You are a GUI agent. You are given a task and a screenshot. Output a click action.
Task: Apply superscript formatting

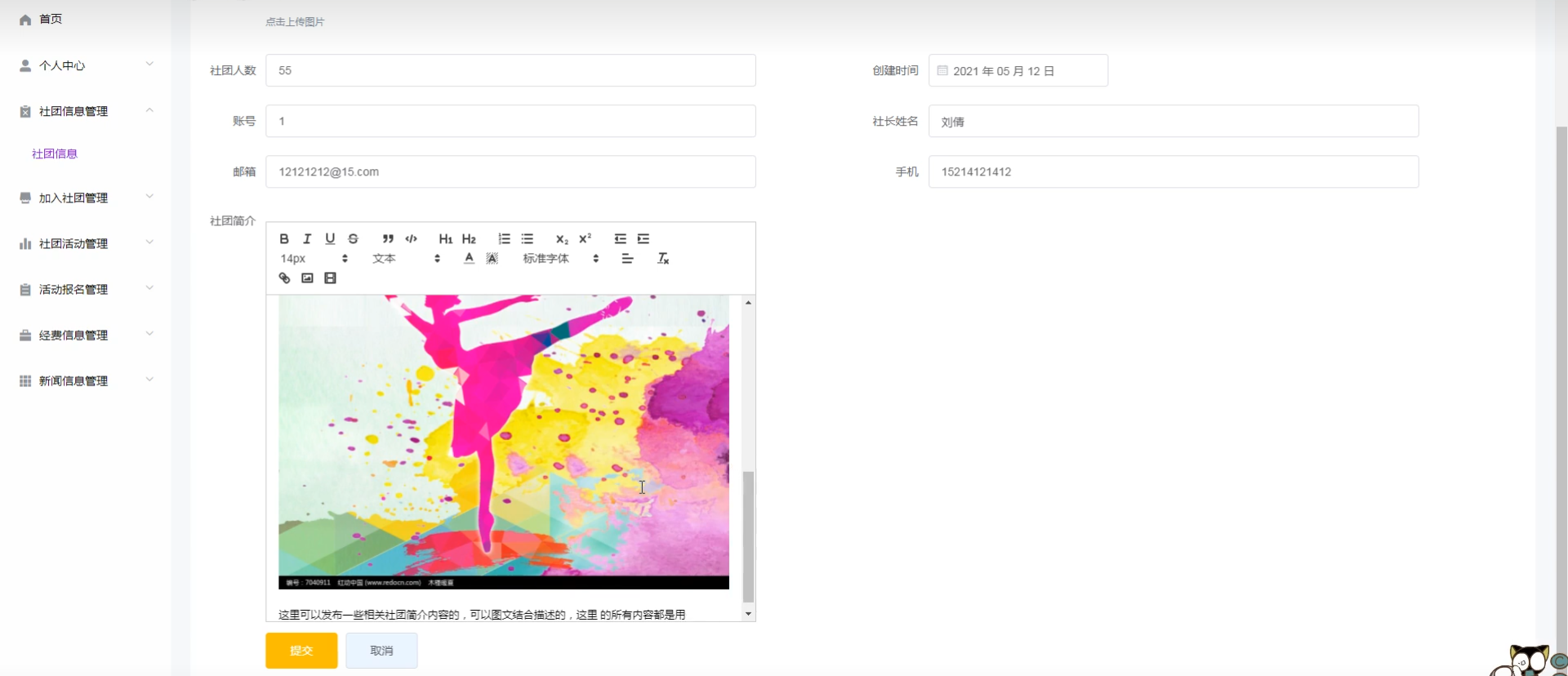(x=585, y=238)
